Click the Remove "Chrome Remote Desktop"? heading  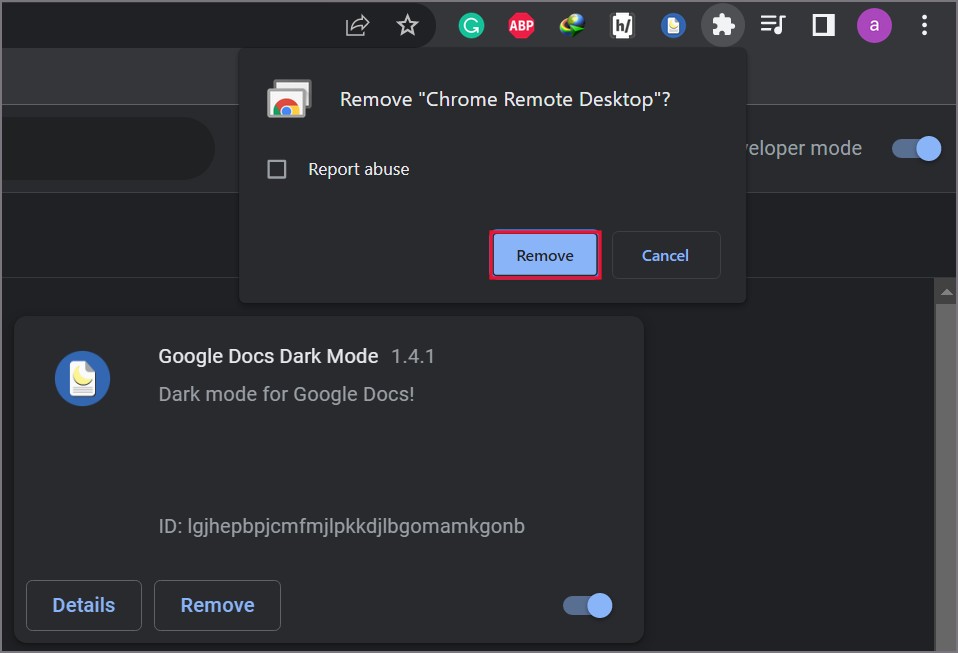[x=505, y=99]
